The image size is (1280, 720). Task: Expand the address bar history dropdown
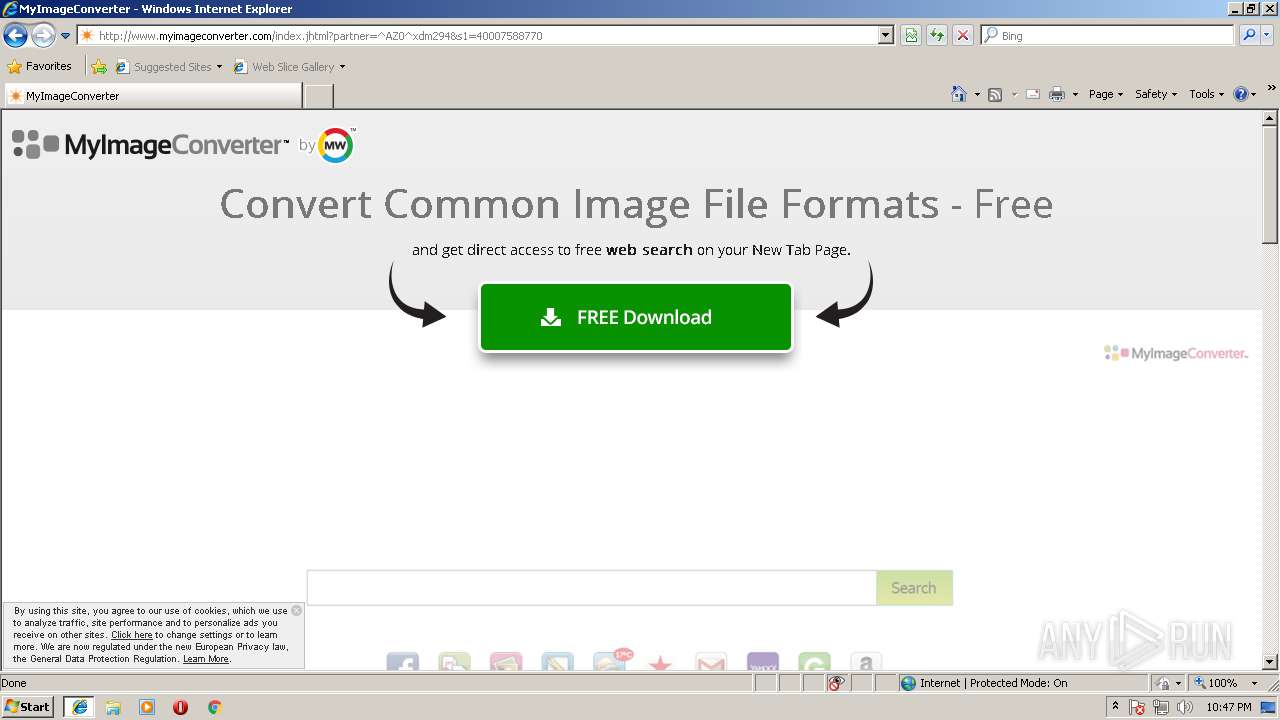[886, 35]
